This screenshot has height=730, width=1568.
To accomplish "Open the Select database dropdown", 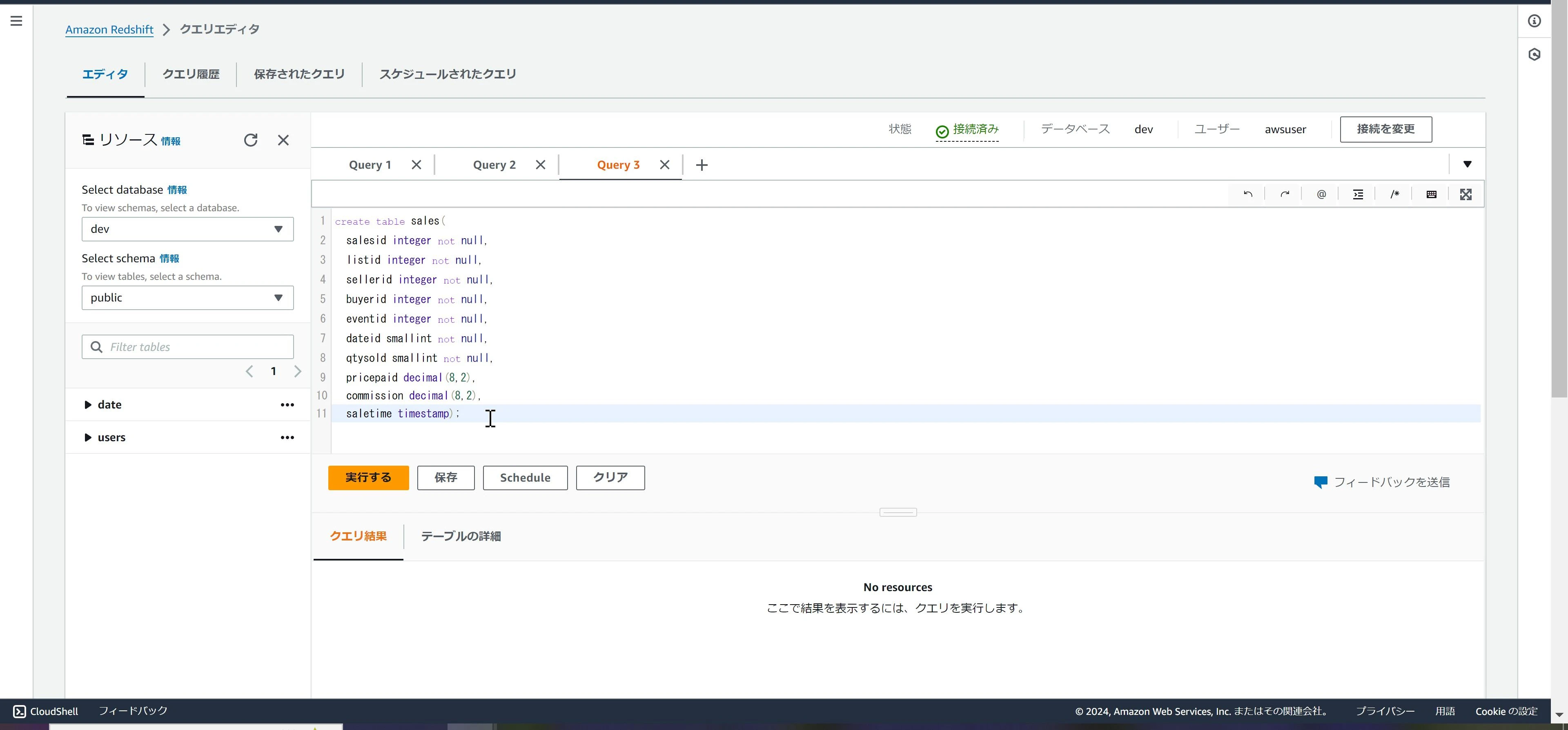I will point(187,230).
